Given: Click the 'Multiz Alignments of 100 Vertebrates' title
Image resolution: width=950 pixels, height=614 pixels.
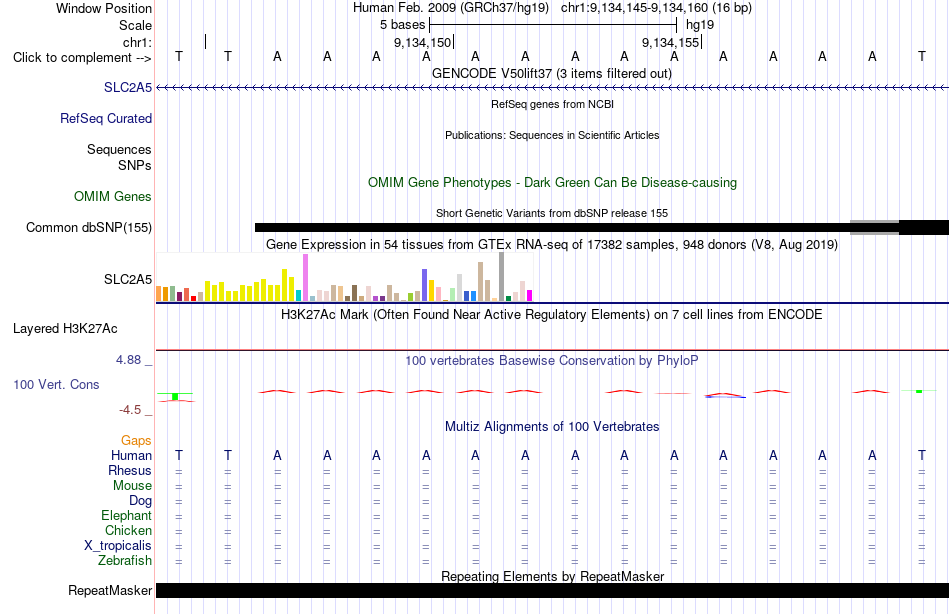Looking at the screenshot, I should click(x=552, y=426).
